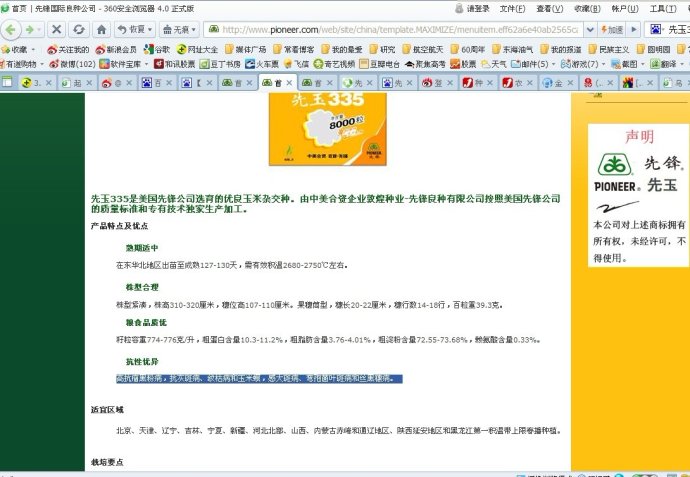Open the 网址大全 bookmark
Image resolution: width=690 pixels, height=477 pixels.
(197, 49)
